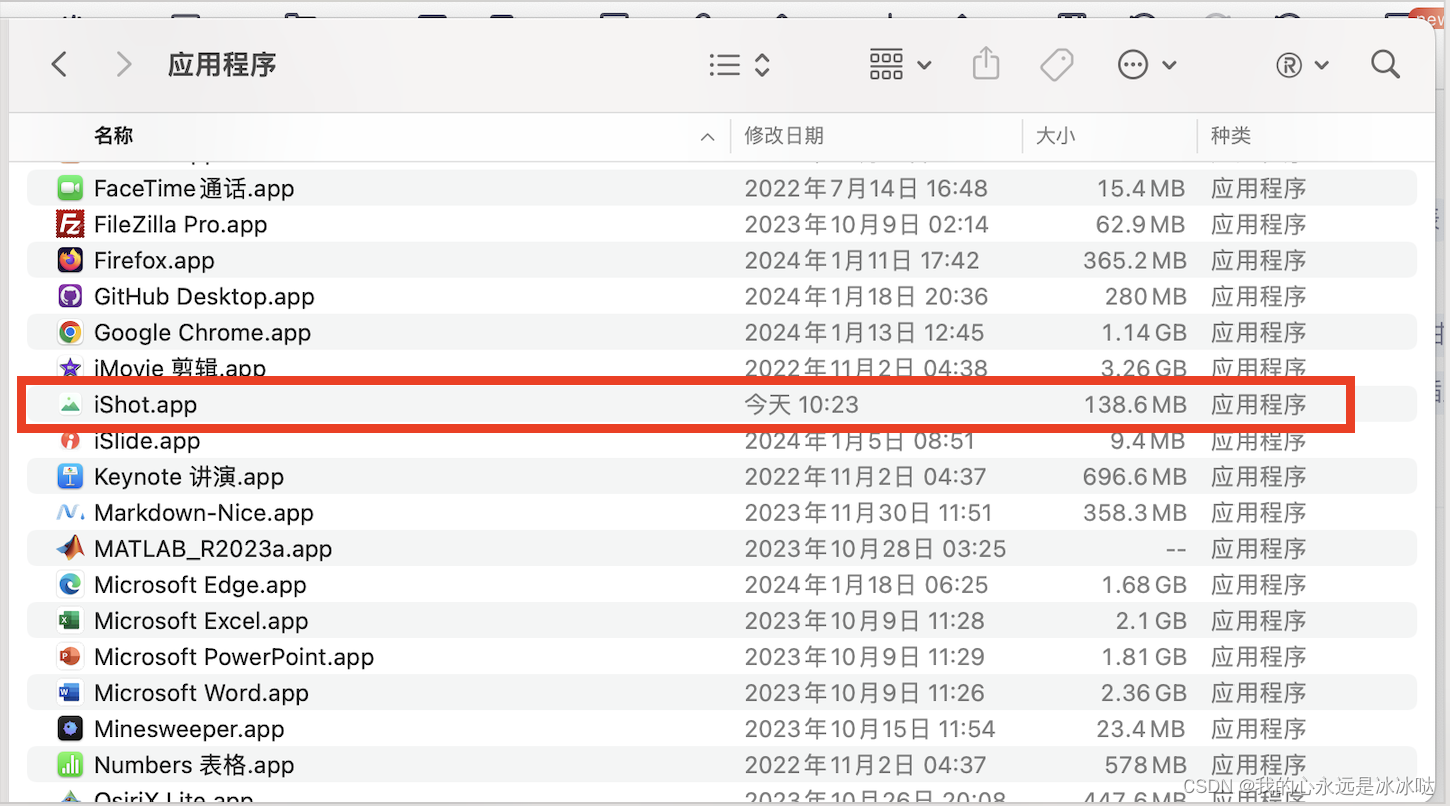Click the Search magnifier icon
The width and height of the screenshot is (1450, 806).
pos(1385,65)
